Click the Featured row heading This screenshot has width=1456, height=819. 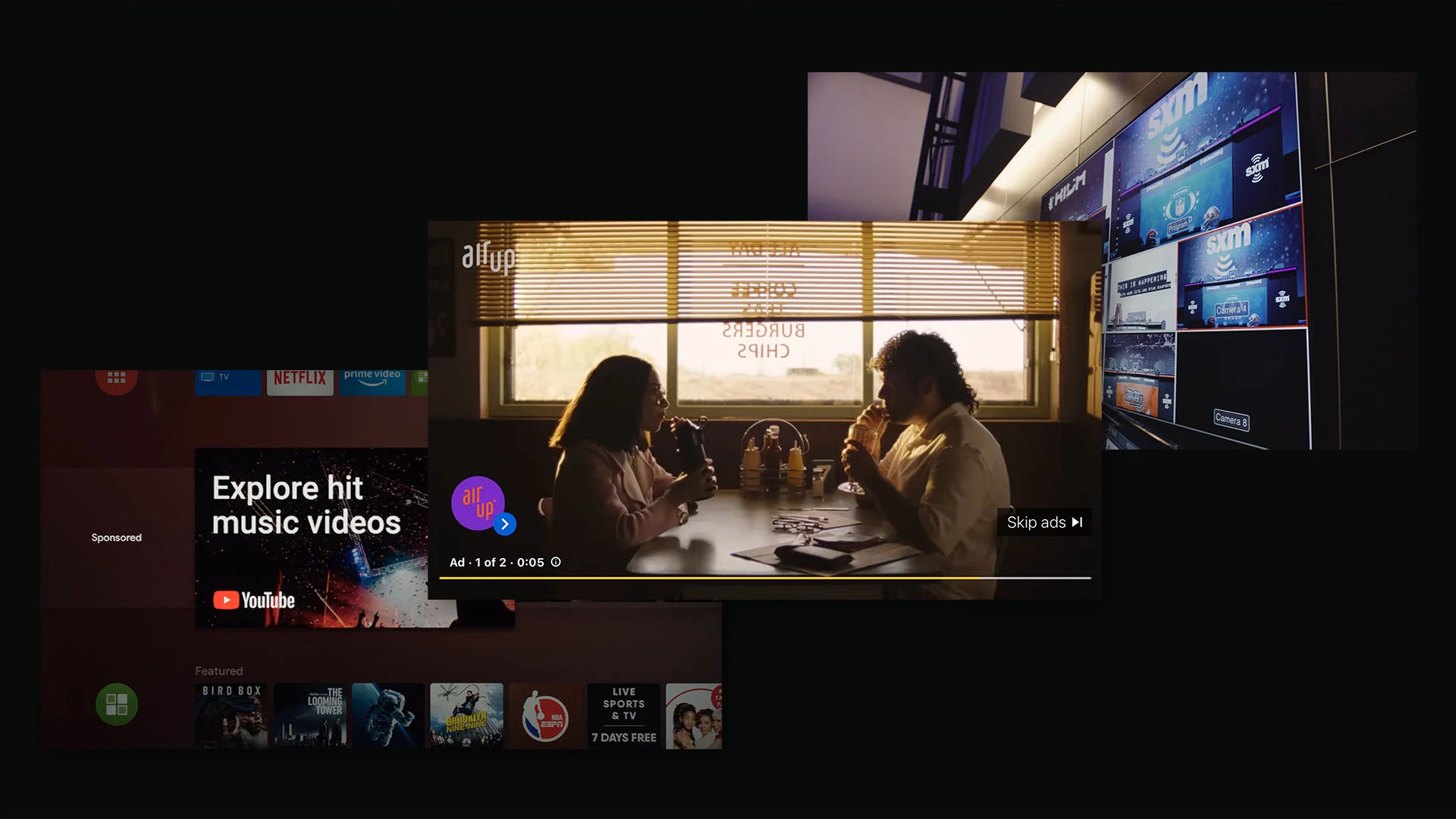(219, 671)
